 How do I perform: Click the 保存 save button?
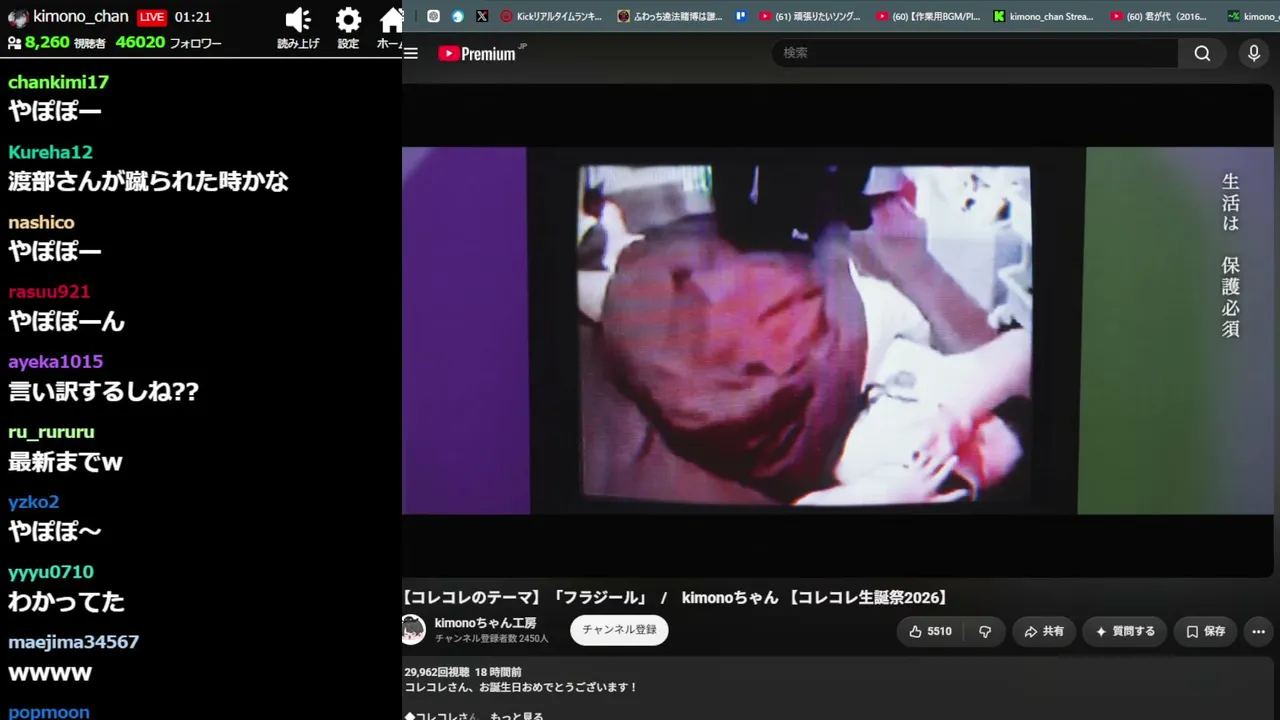pos(1206,631)
